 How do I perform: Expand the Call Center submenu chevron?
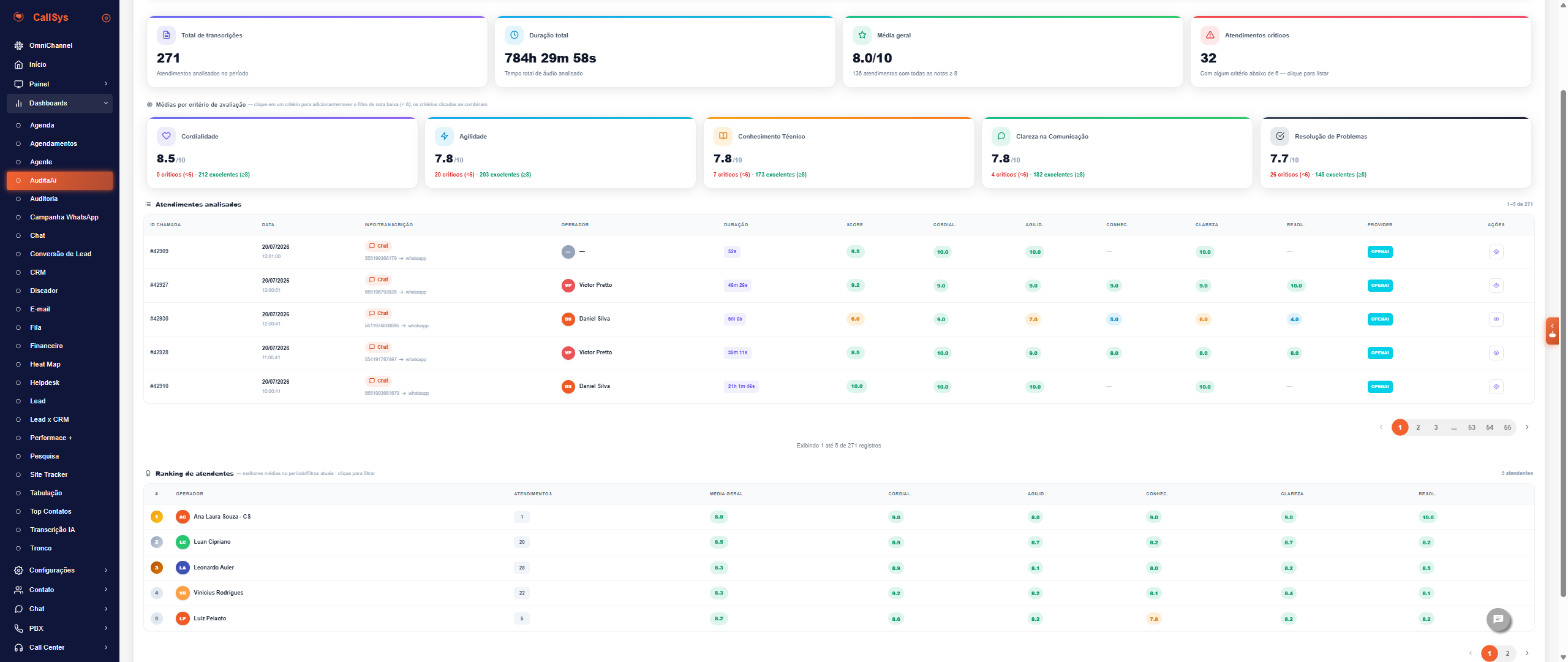coord(106,647)
